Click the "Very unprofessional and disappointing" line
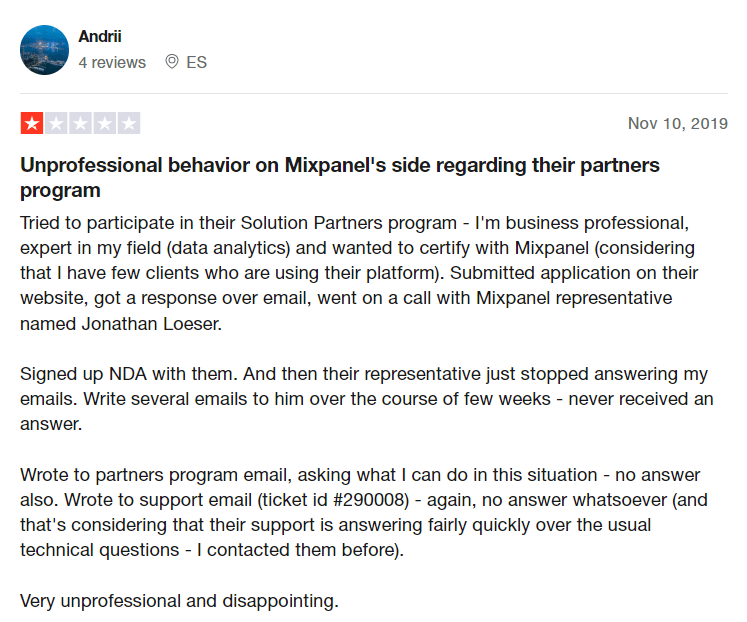747x622 pixels. point(180,602)
